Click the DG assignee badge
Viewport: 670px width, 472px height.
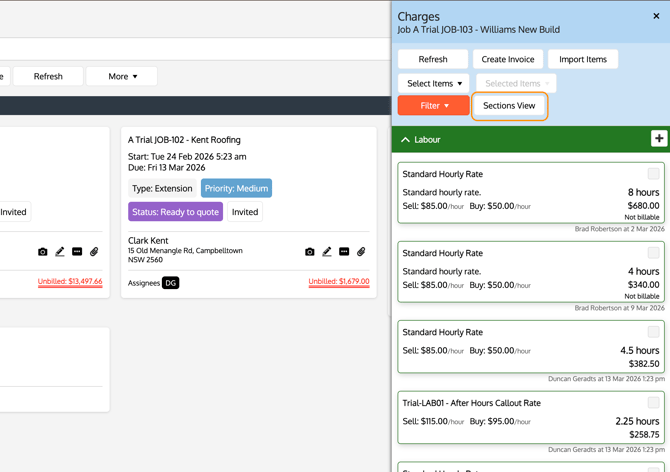[x=171, y=283]
